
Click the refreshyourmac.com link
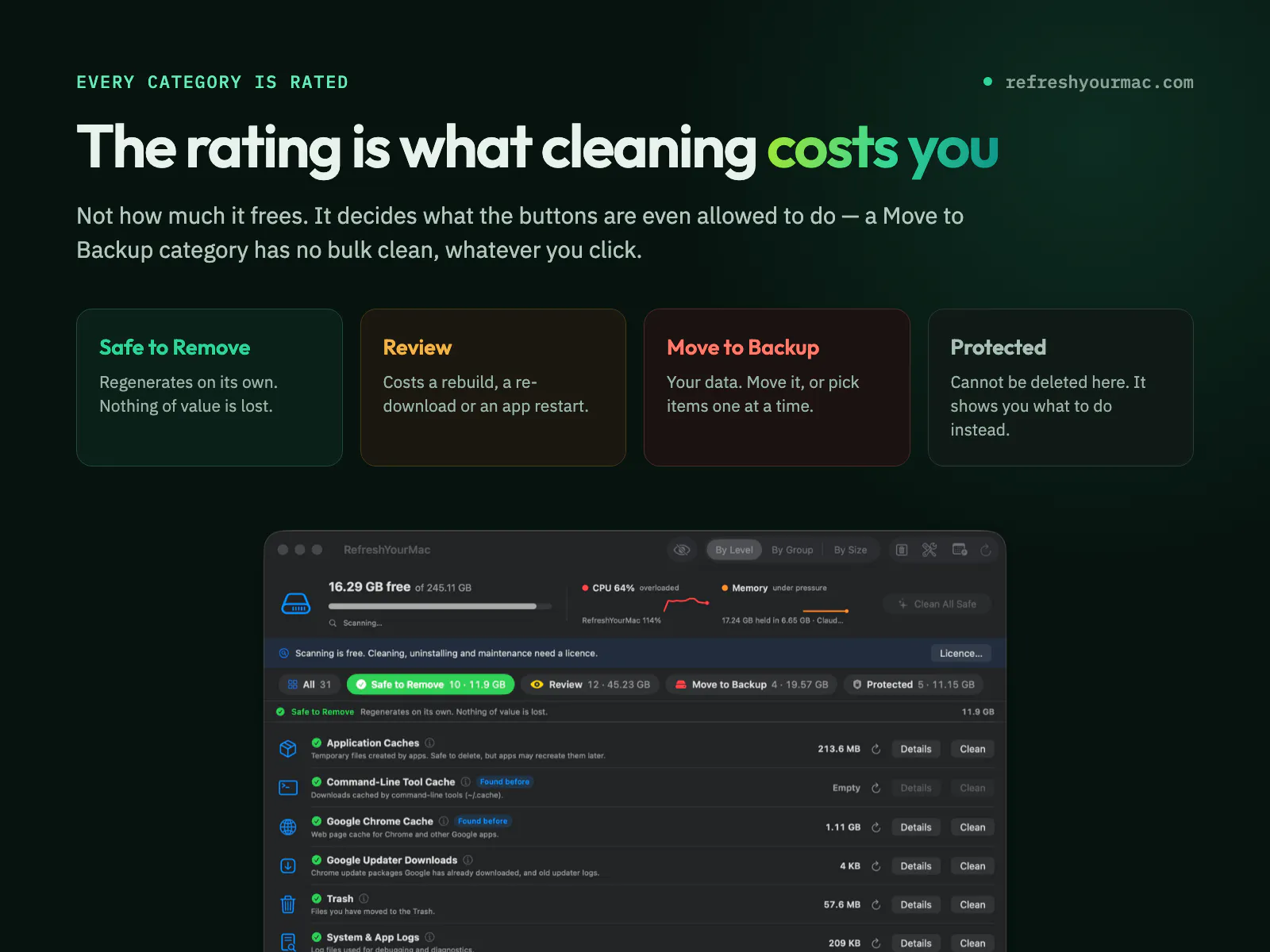tap(1099, 83)
